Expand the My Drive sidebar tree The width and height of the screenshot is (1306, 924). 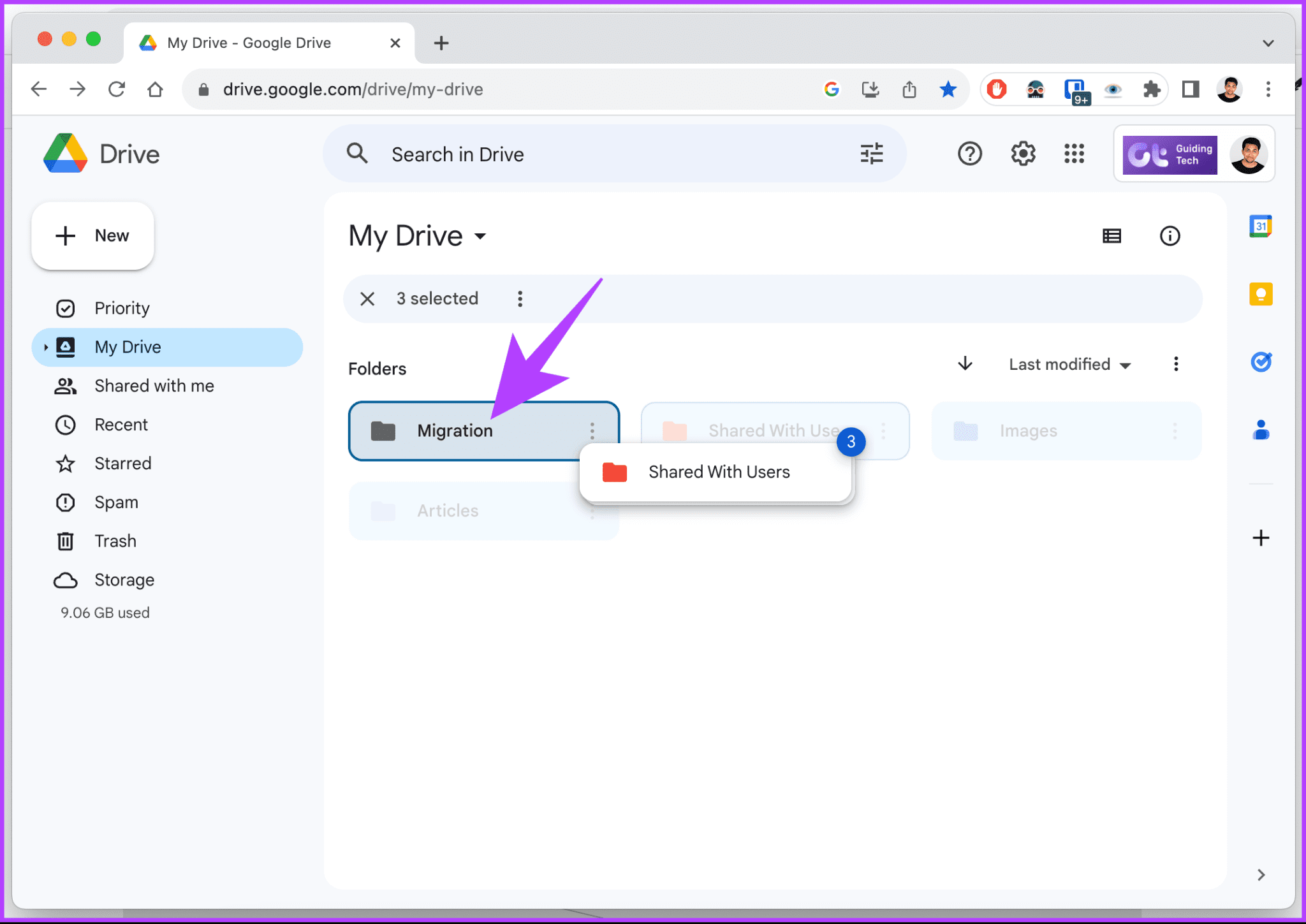[45, 347]
